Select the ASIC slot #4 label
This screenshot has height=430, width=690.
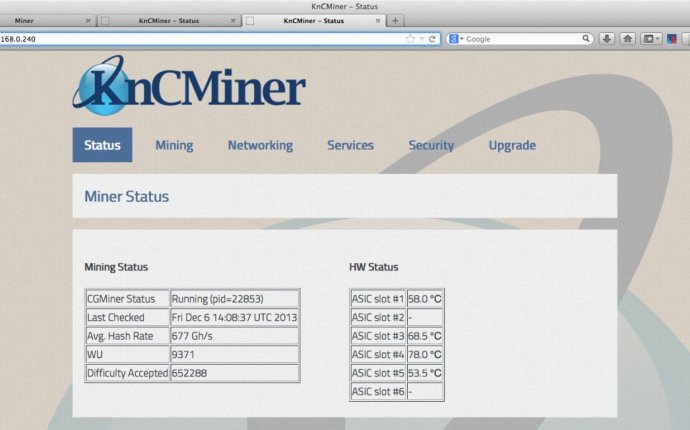(378, 354)
